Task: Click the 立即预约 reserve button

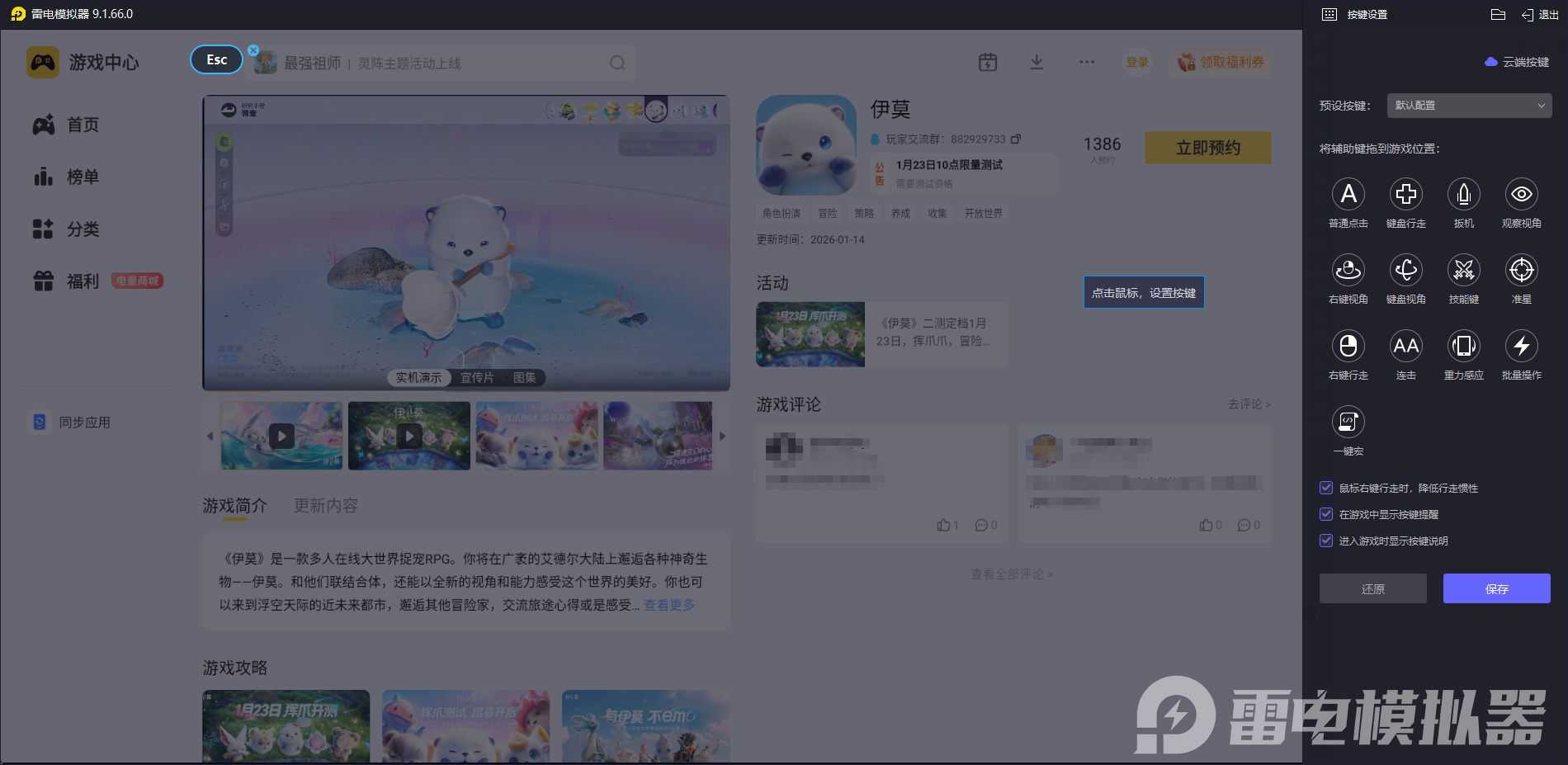Action: point(1208,148)
